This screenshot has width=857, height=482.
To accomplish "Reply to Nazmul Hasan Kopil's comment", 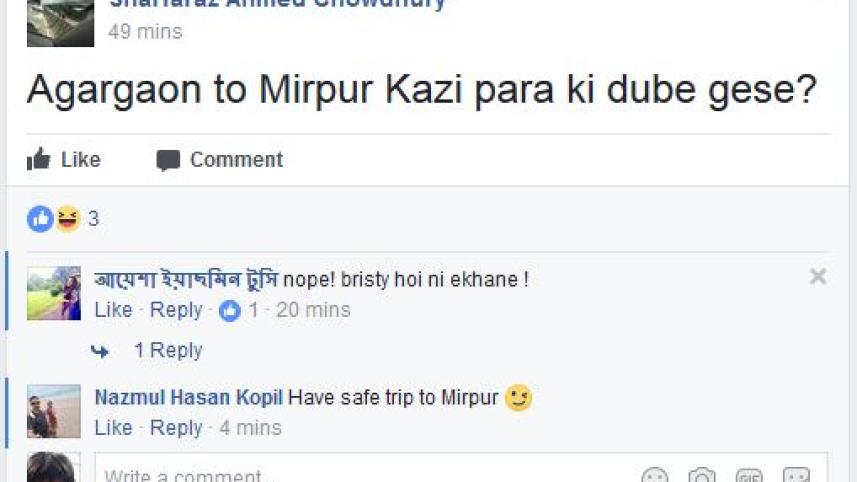I will coord(176,428).
